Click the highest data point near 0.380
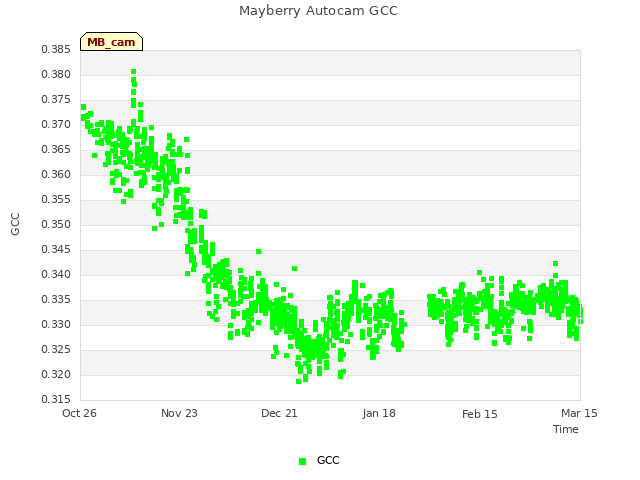 [133, 72]
